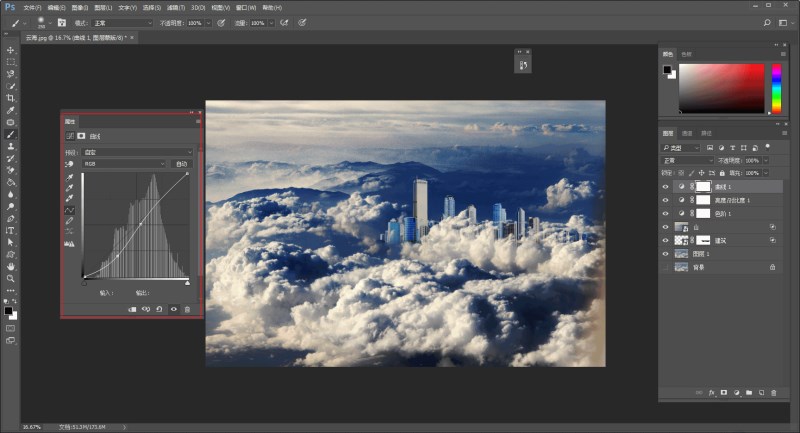The height and width of the screenshot is (433, 800).
Task: Click the rainbow hue slider in Color panel
Action: click(775, 89)
